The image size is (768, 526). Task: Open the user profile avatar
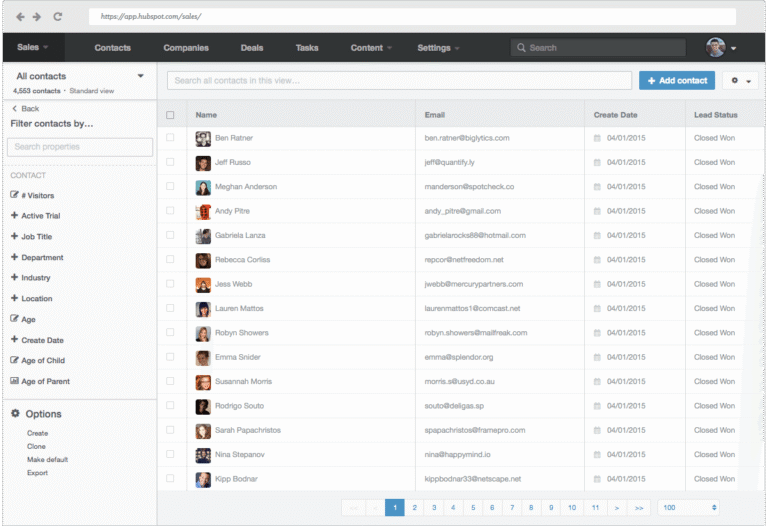[x=715, y=48]
